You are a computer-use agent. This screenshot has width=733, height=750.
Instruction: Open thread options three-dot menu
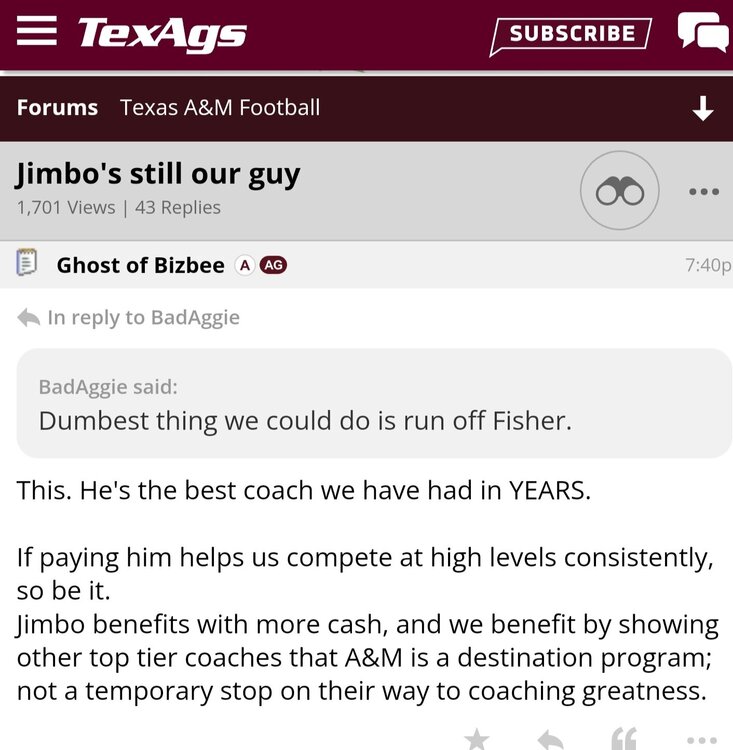tap(703, 191)
